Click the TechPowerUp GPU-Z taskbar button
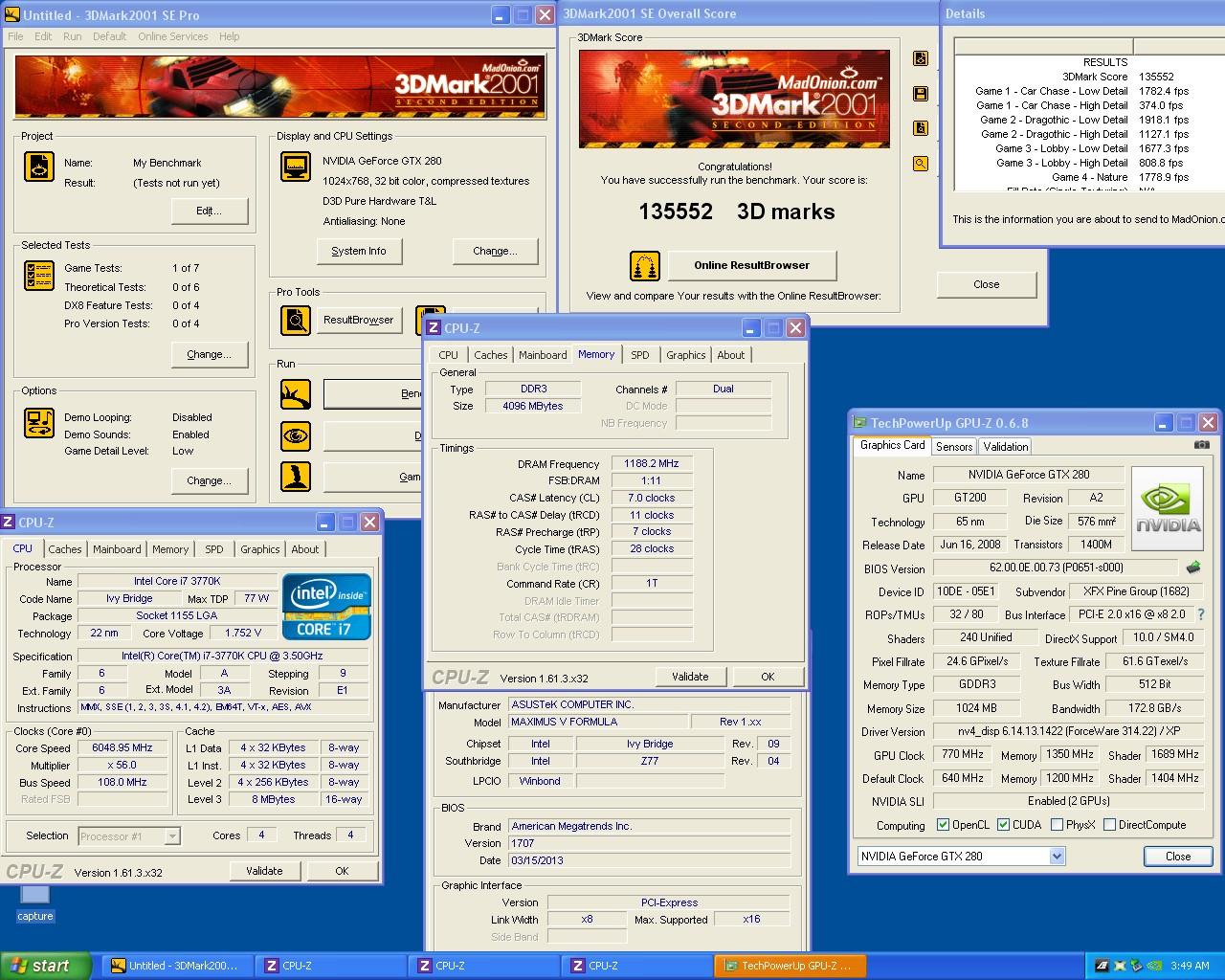The width and height of the screenshot is (1225, 980). (x=791, y=966)
